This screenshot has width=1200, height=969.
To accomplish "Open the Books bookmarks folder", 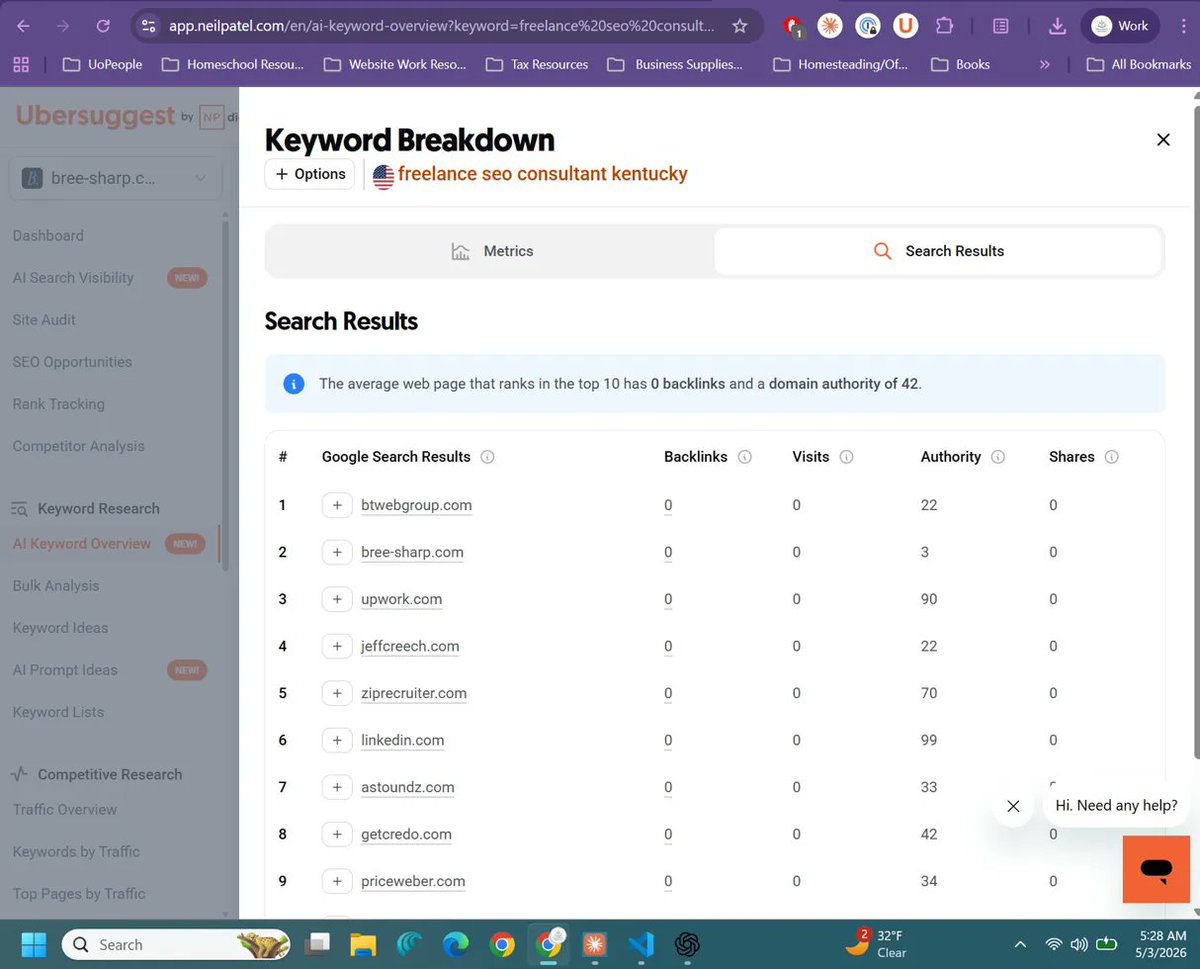I will 960,64.
